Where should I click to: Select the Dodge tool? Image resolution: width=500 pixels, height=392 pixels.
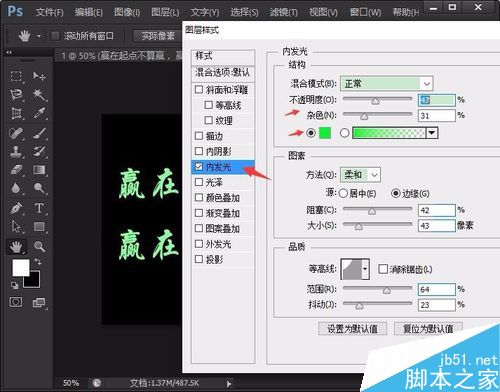pyautogui.click(x=39, y=188)
